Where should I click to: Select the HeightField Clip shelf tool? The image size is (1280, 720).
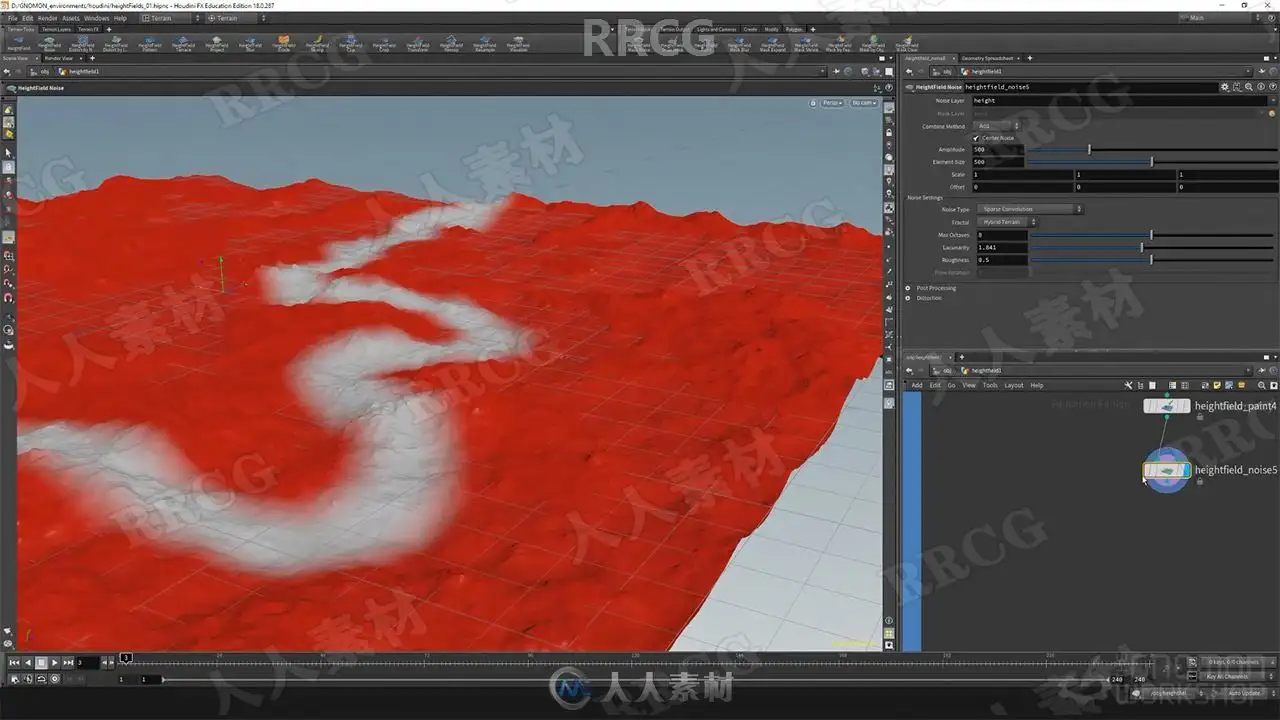[349, 44]
